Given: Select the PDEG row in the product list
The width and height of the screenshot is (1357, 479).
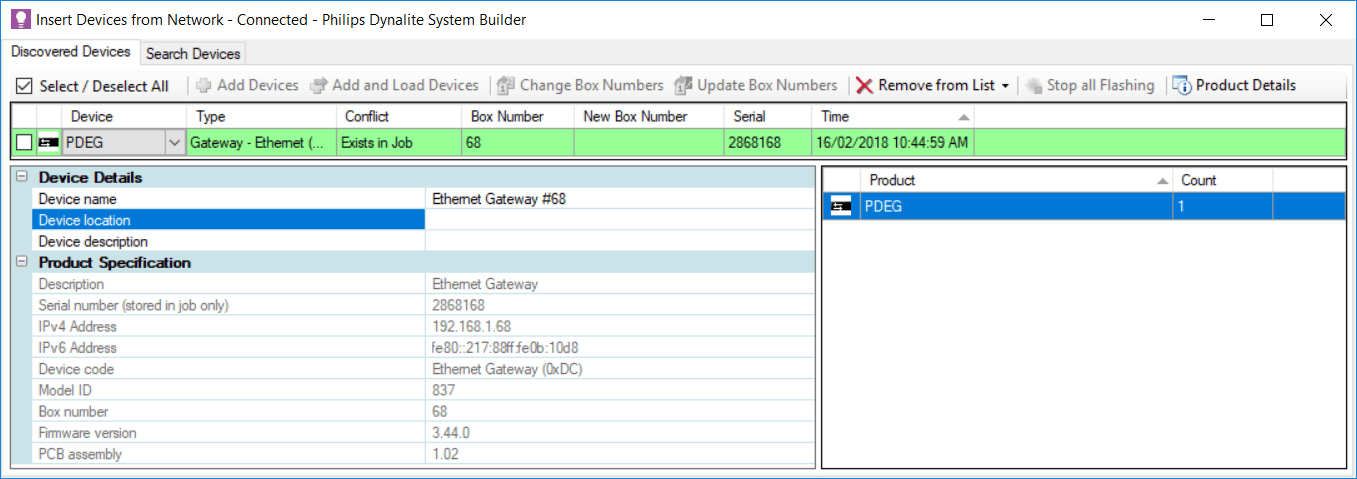Looking at the screenshot, I should [1084, 206].
